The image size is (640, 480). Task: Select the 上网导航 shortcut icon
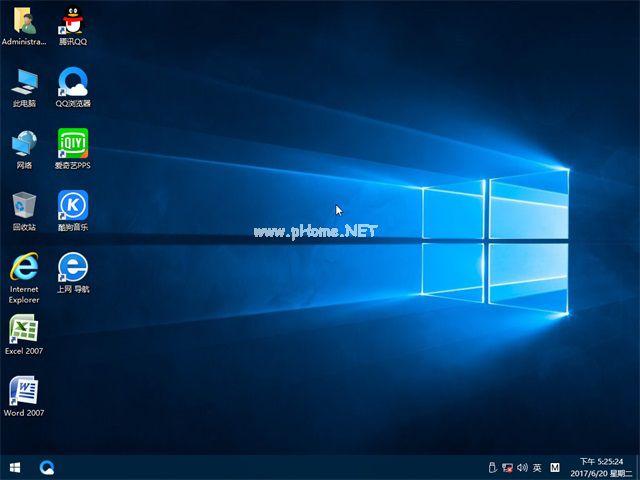tap(73, 273)
